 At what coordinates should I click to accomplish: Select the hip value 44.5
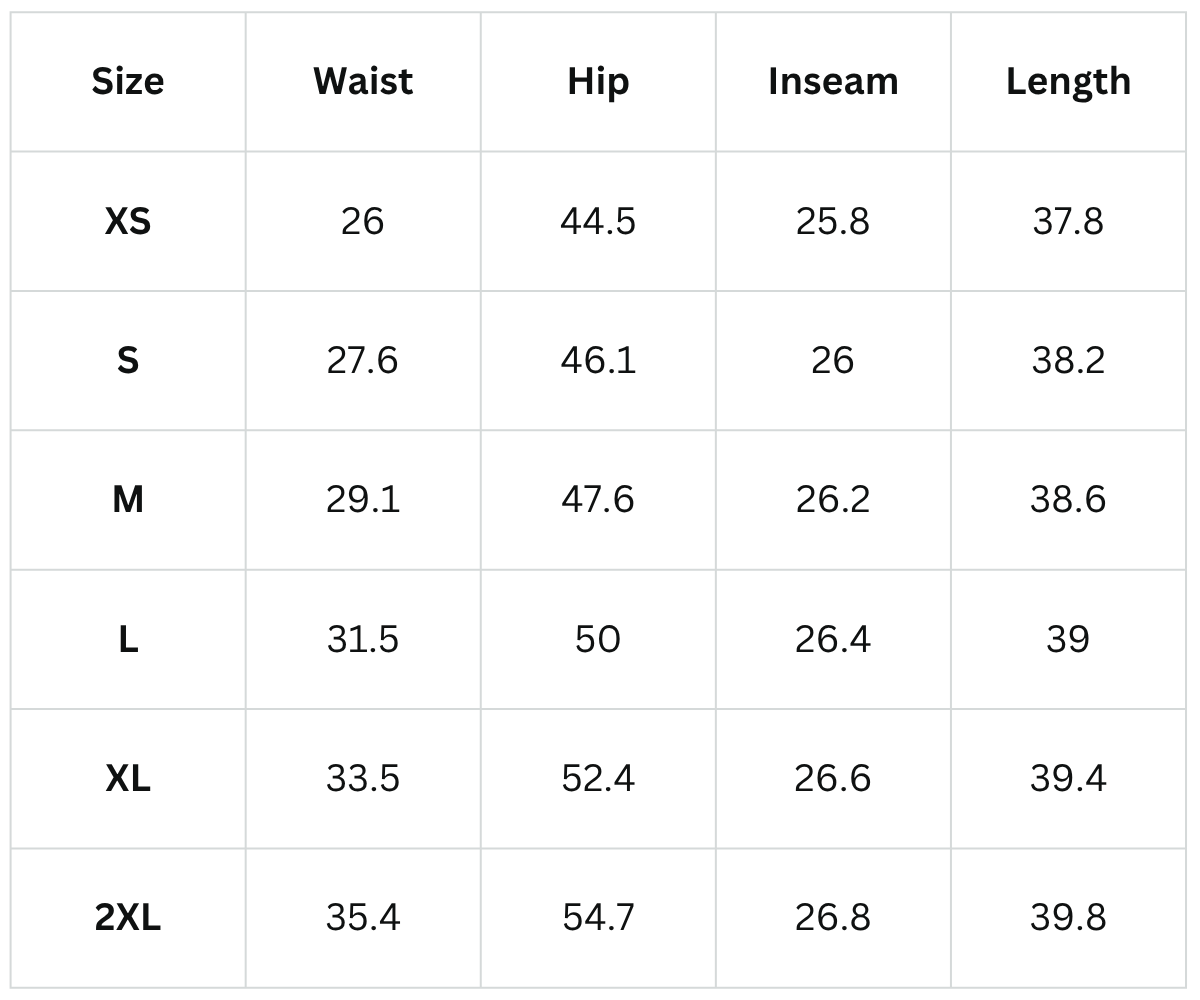click(x=598, y=221)
